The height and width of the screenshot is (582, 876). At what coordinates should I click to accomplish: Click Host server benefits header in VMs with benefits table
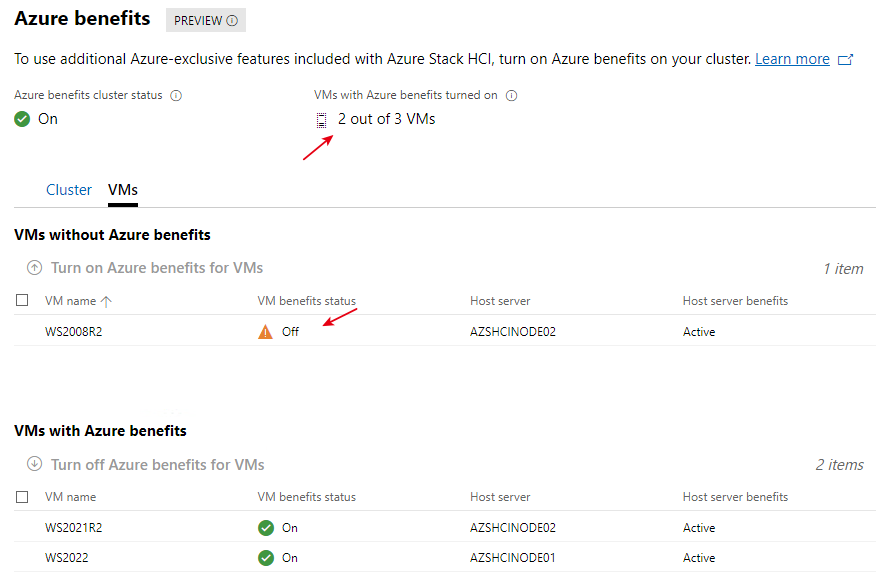point(735,497)
